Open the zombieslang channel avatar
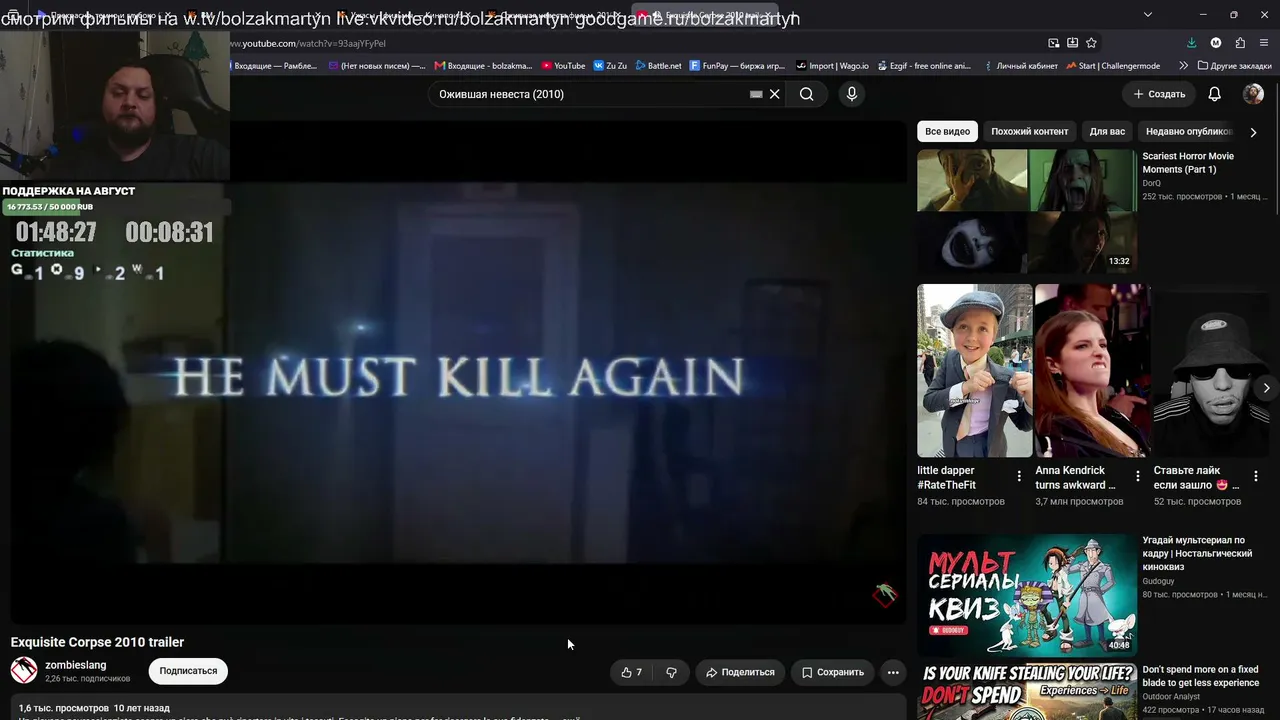Viewport: 1280px width, 720px height. pyautogui.click(x=24, y=670)
